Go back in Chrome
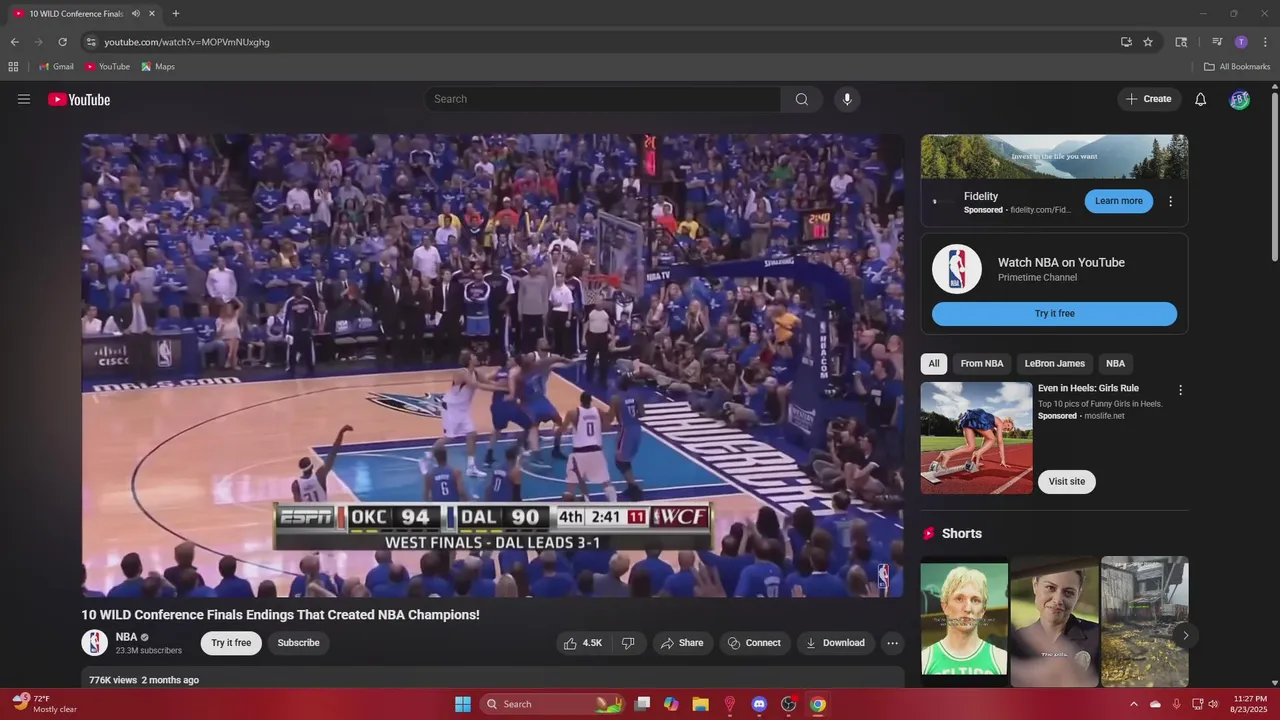The height and width of the screenshot is (720, 1280). coord(14,42)
